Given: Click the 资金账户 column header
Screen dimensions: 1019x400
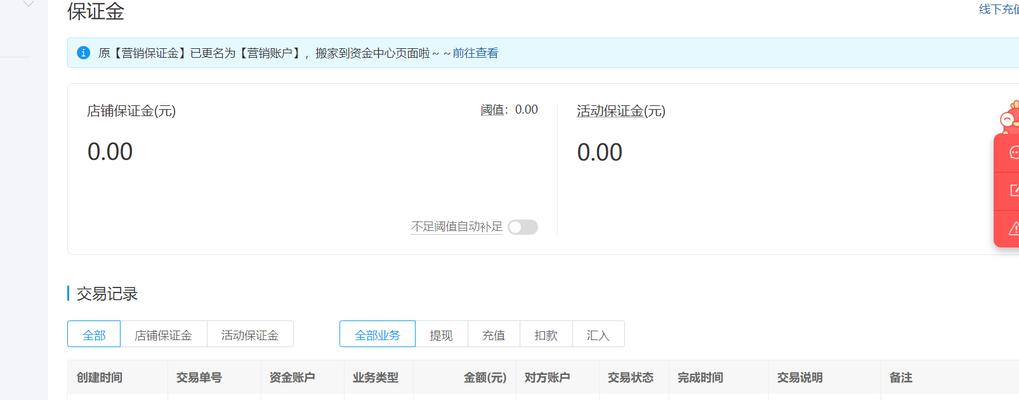Looking at the screenshot, I should [292, 377].
